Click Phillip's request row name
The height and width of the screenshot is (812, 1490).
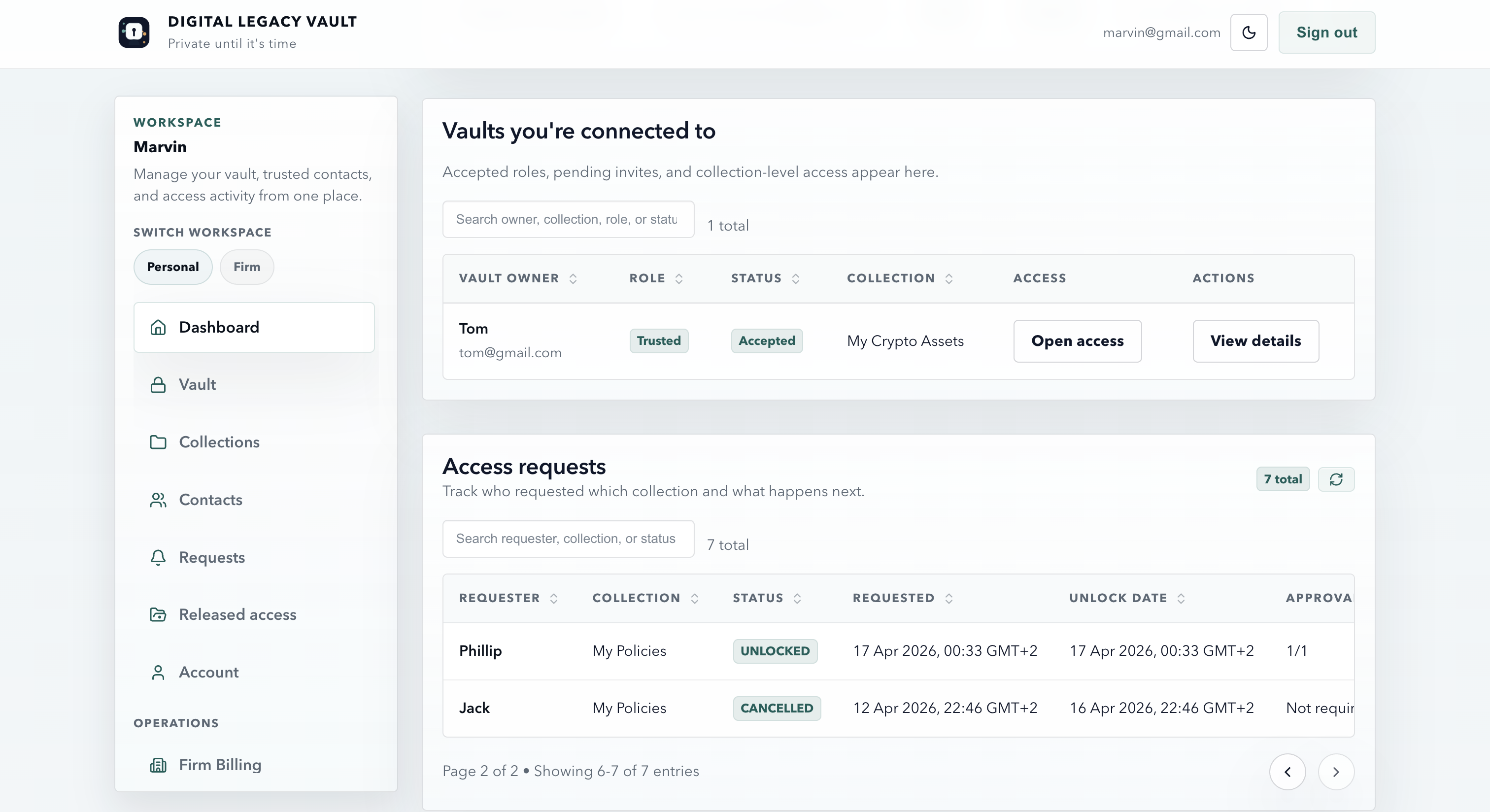coord(480,651)
